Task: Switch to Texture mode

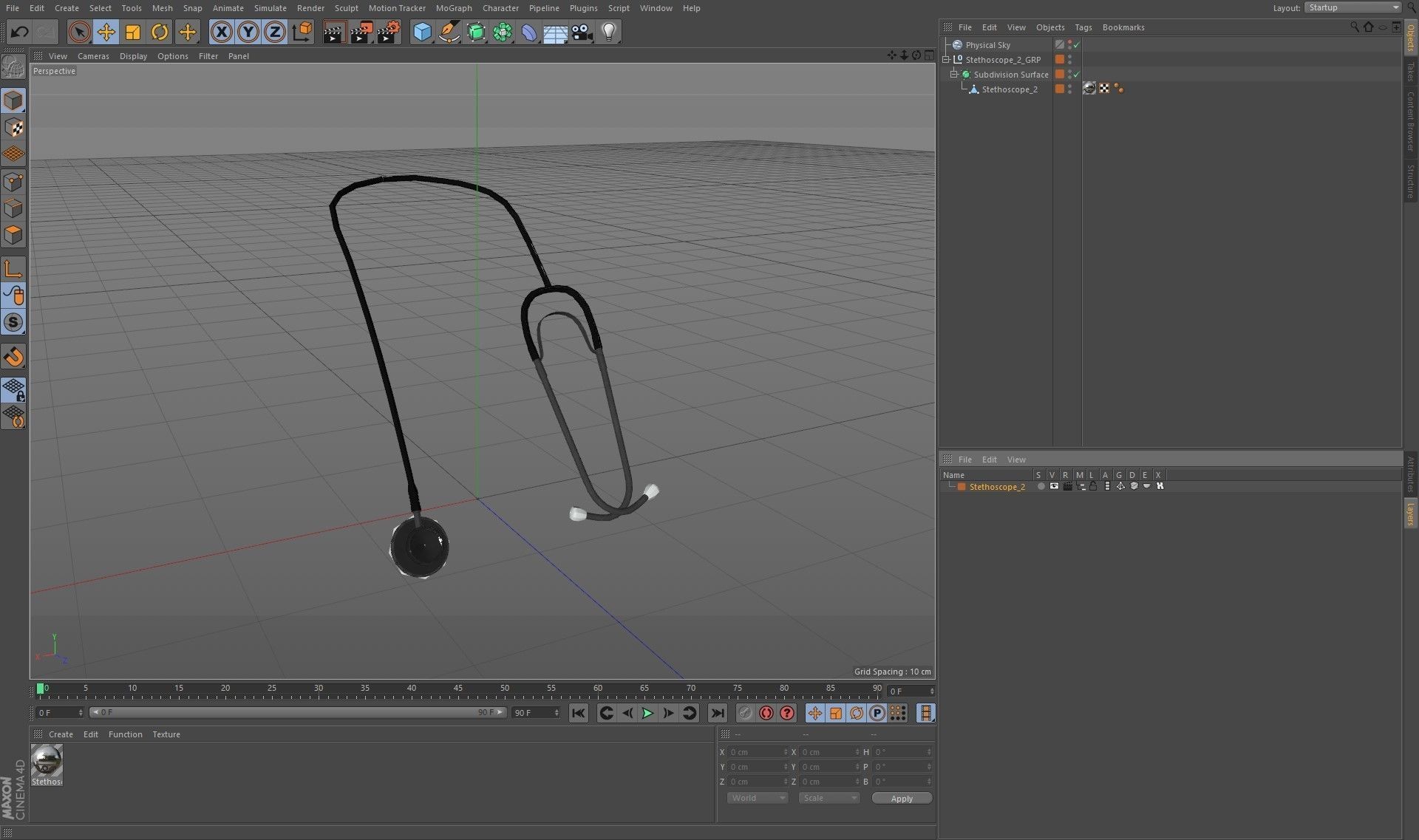Action: 13,128
